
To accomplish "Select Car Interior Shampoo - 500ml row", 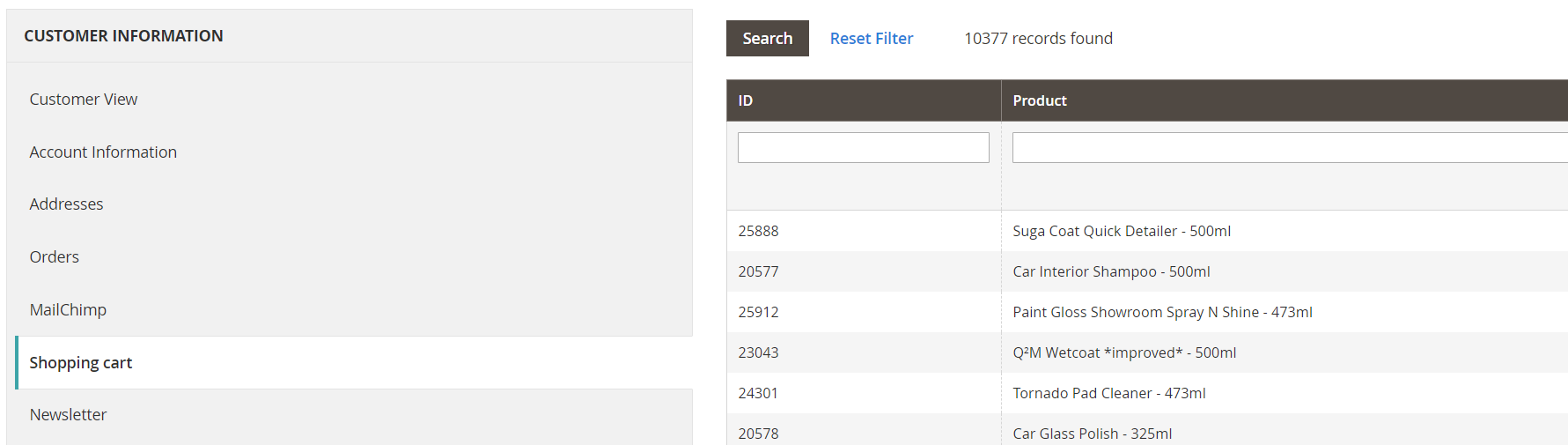I will [x=1147, y=271].
